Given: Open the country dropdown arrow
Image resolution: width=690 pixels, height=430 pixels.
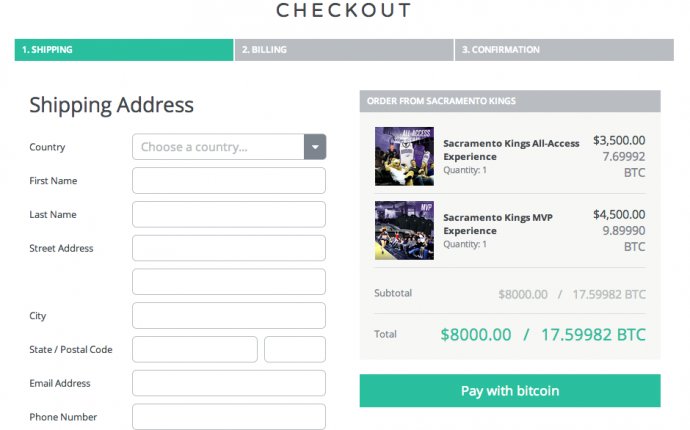Looking at the screenshot, I should tap(315, 147).
